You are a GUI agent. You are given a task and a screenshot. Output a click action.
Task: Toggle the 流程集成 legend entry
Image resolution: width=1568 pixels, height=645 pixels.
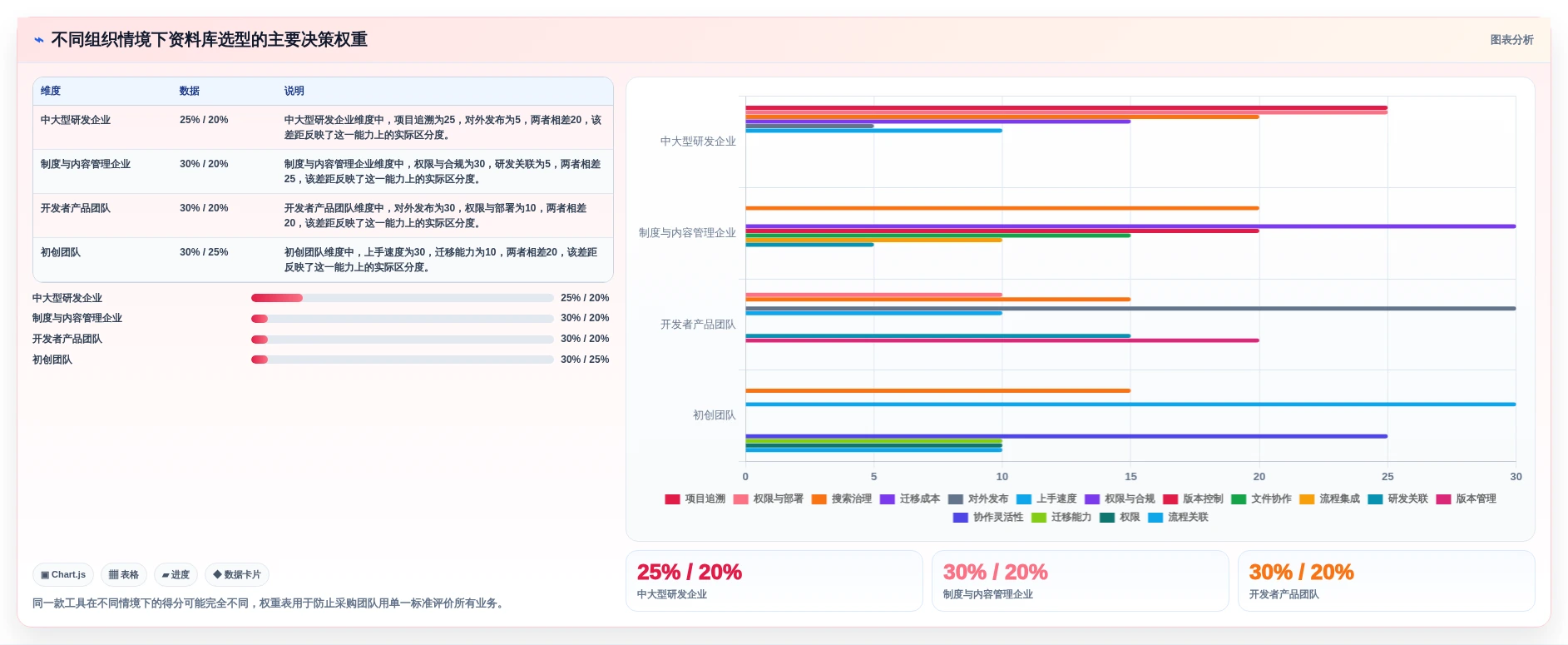1329,499
